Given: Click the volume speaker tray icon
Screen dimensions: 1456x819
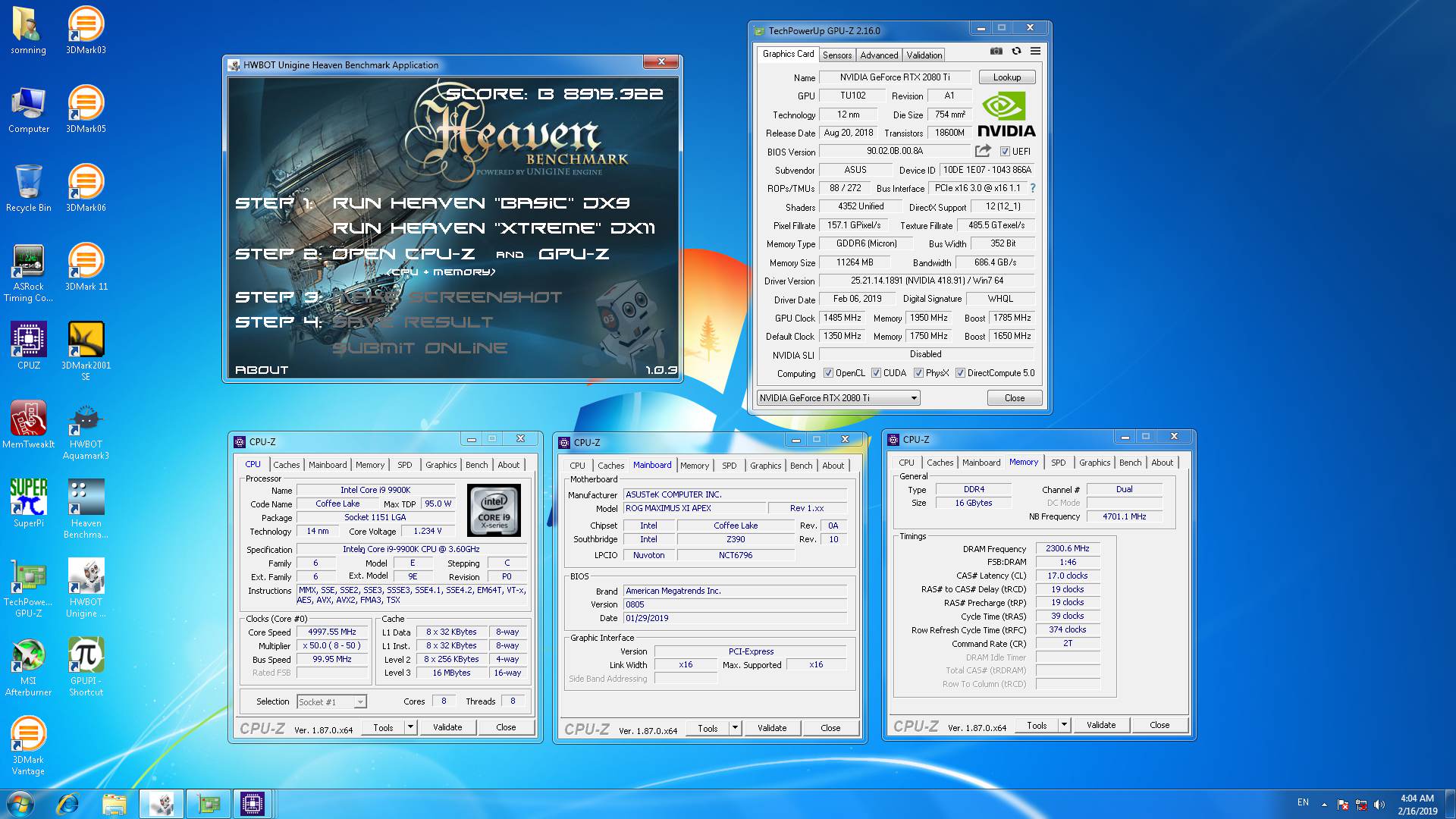Looking at the screenshot, I should tap(1379, 805).
